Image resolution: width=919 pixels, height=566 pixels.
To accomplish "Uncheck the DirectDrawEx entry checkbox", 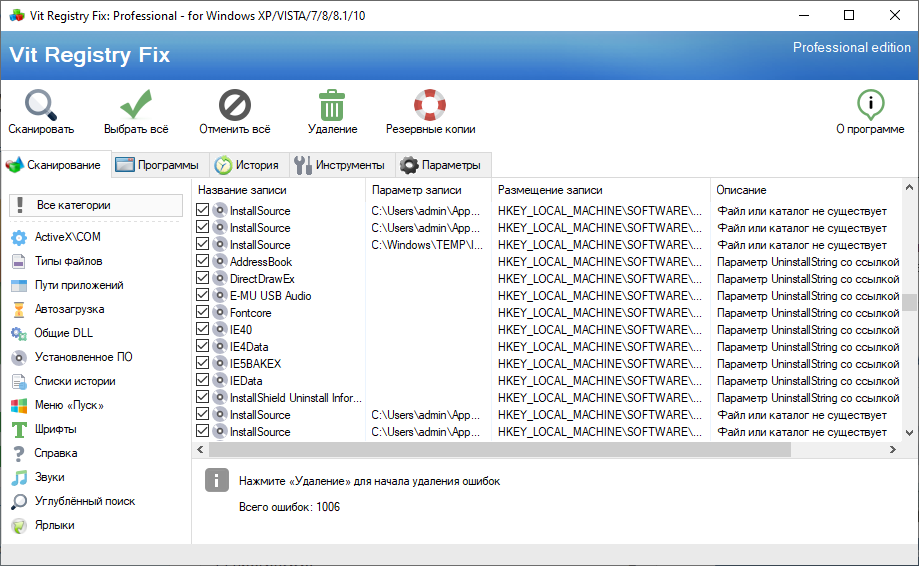I will coord(203,278).
